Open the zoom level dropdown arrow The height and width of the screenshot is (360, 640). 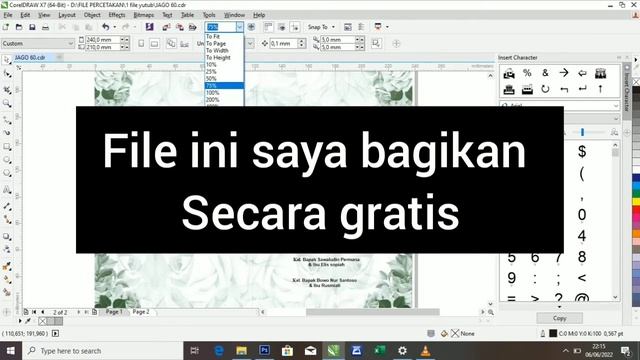click(240, 27)
